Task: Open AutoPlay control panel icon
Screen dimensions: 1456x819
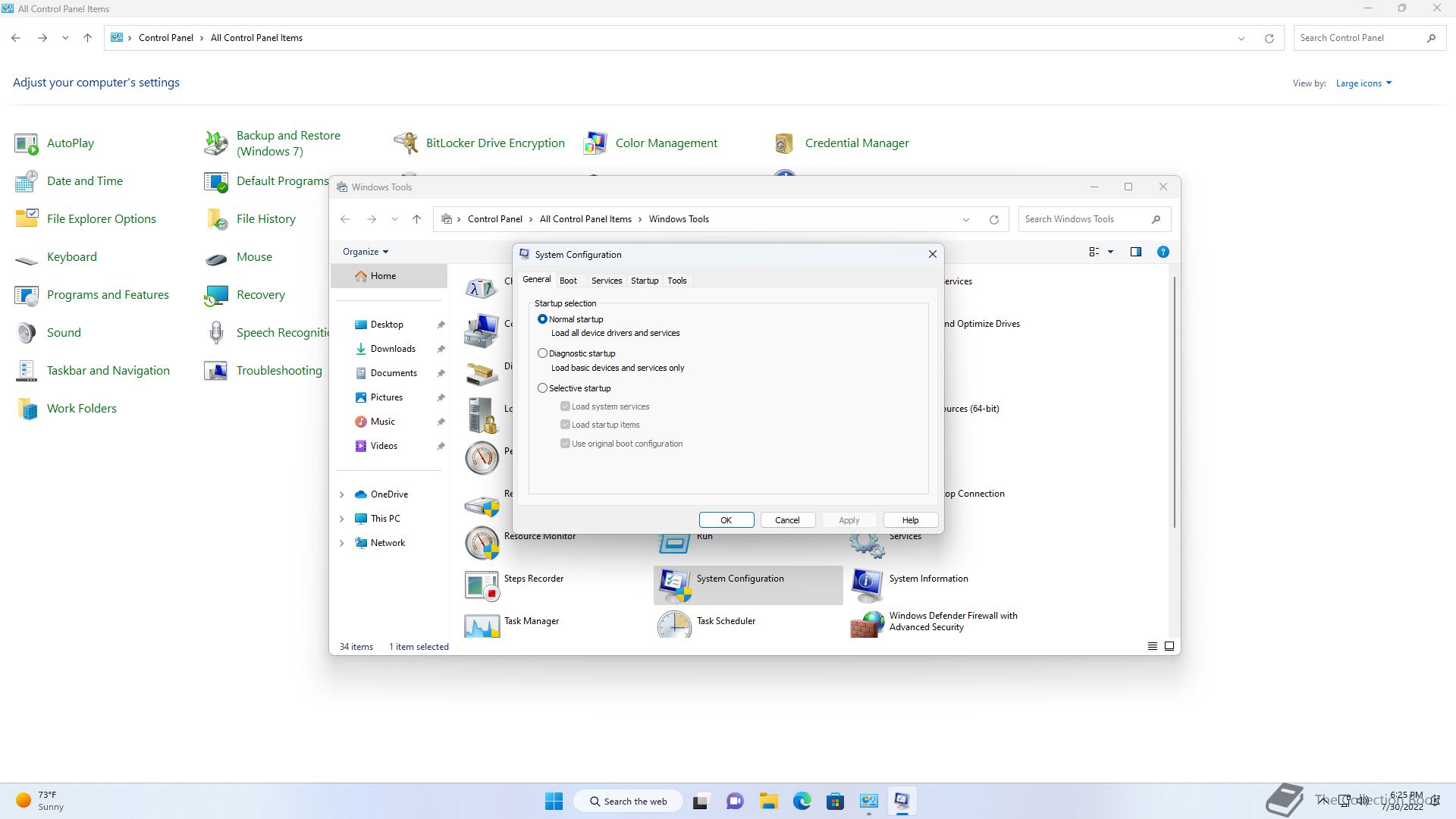Action: click(x=27, y=143)
